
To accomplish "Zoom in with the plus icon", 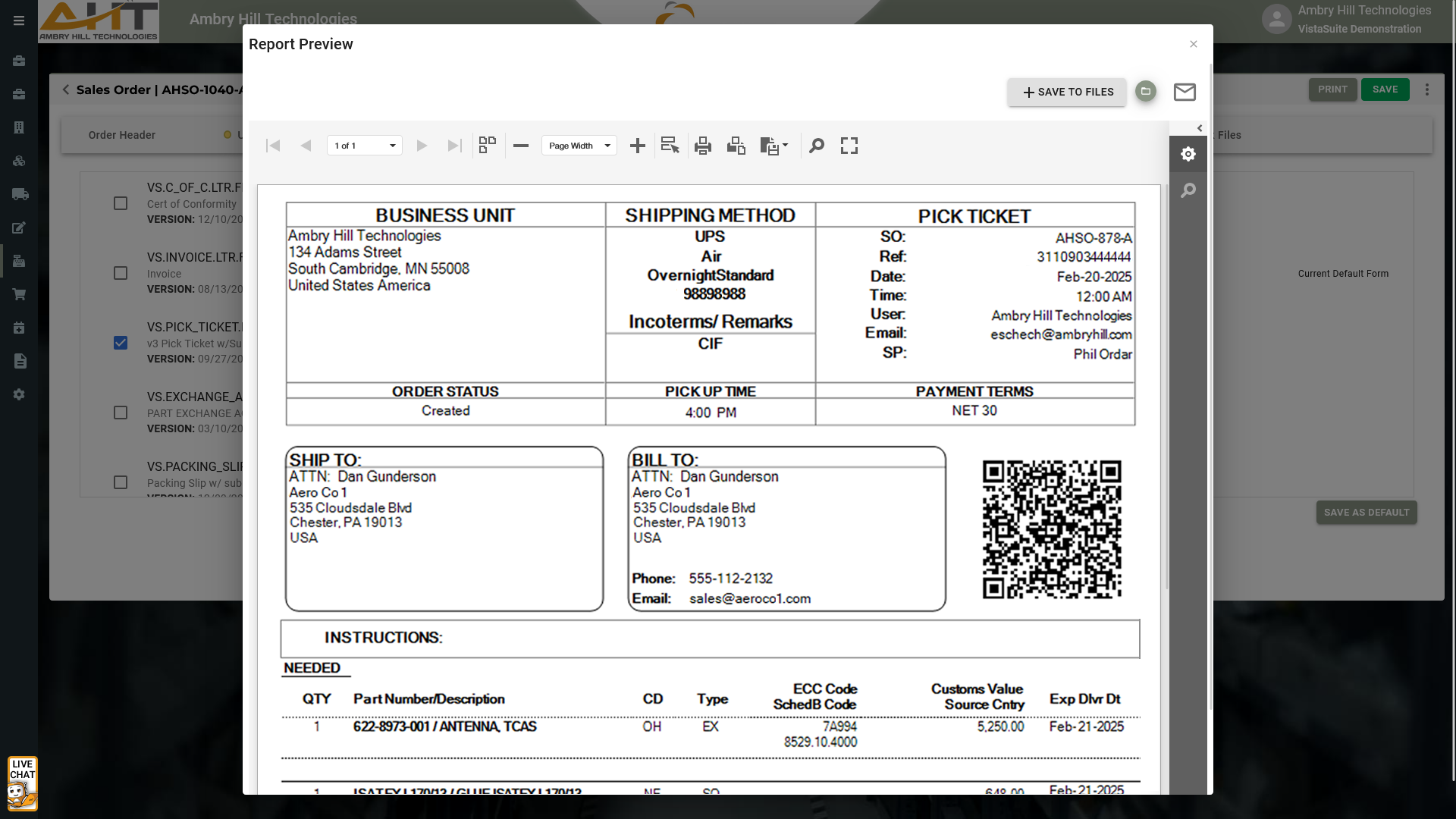I will [x=638, y=146].
